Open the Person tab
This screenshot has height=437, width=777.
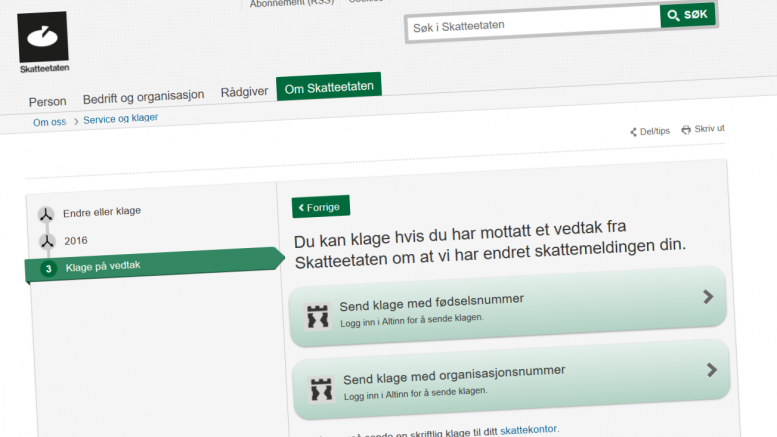[x=48, y=102]
